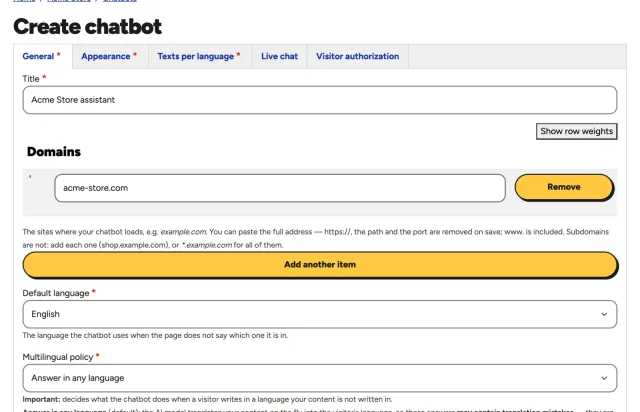
Task: Click the Multilingual policy label
Action: (x=58, y=357)
